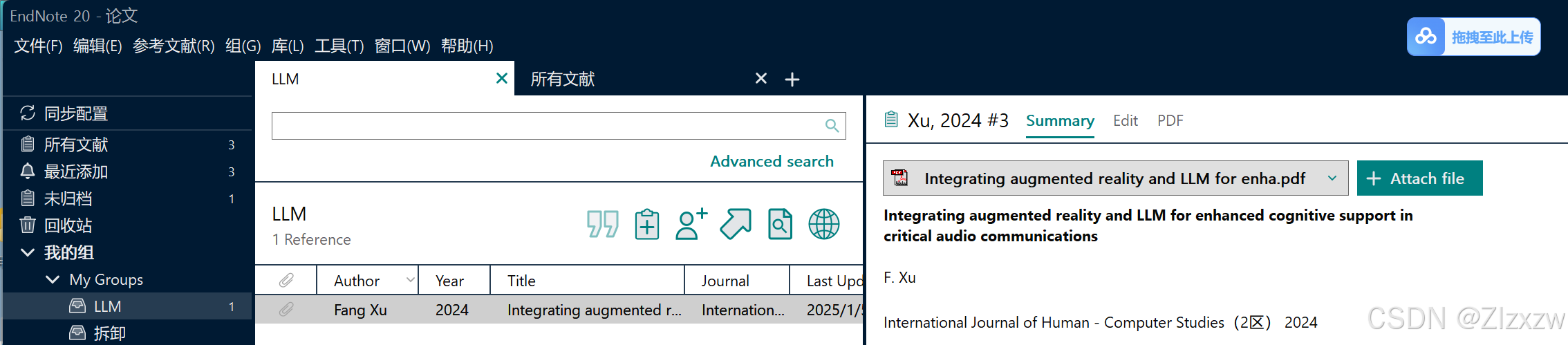
Task: Open a new tab with plus button
Action: tap(792, 80)
